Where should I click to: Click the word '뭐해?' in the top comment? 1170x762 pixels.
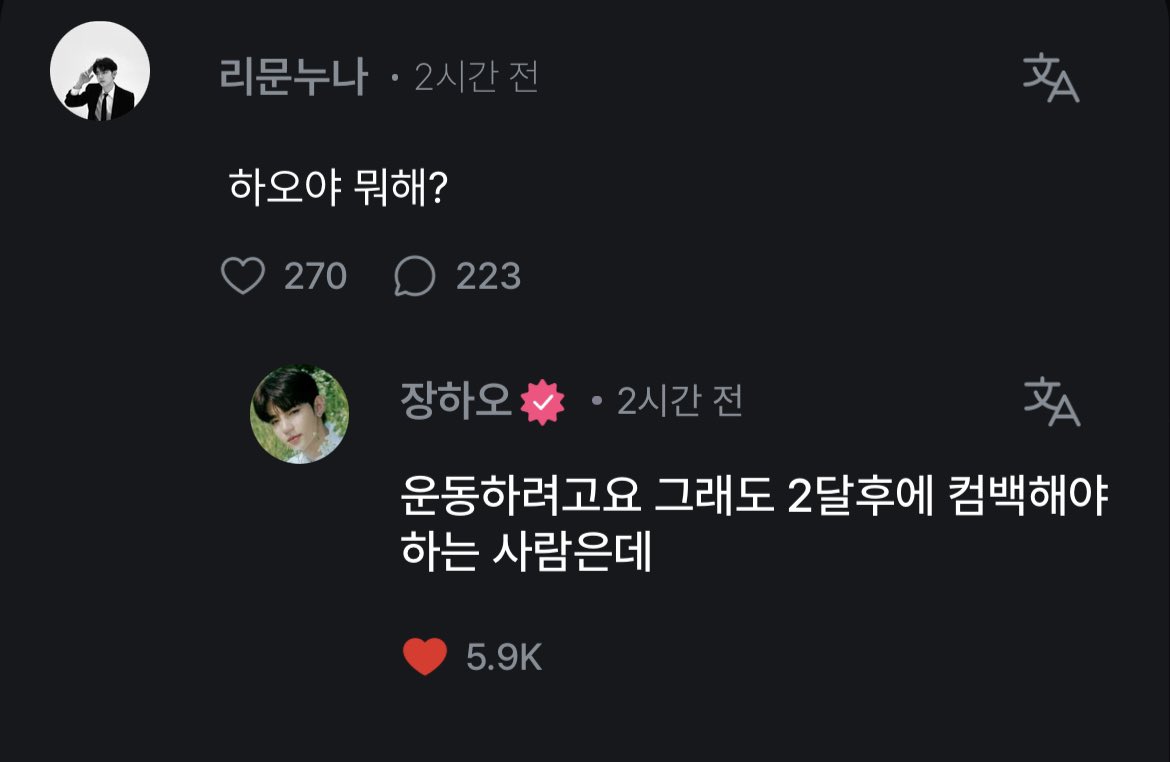[401, 187]
